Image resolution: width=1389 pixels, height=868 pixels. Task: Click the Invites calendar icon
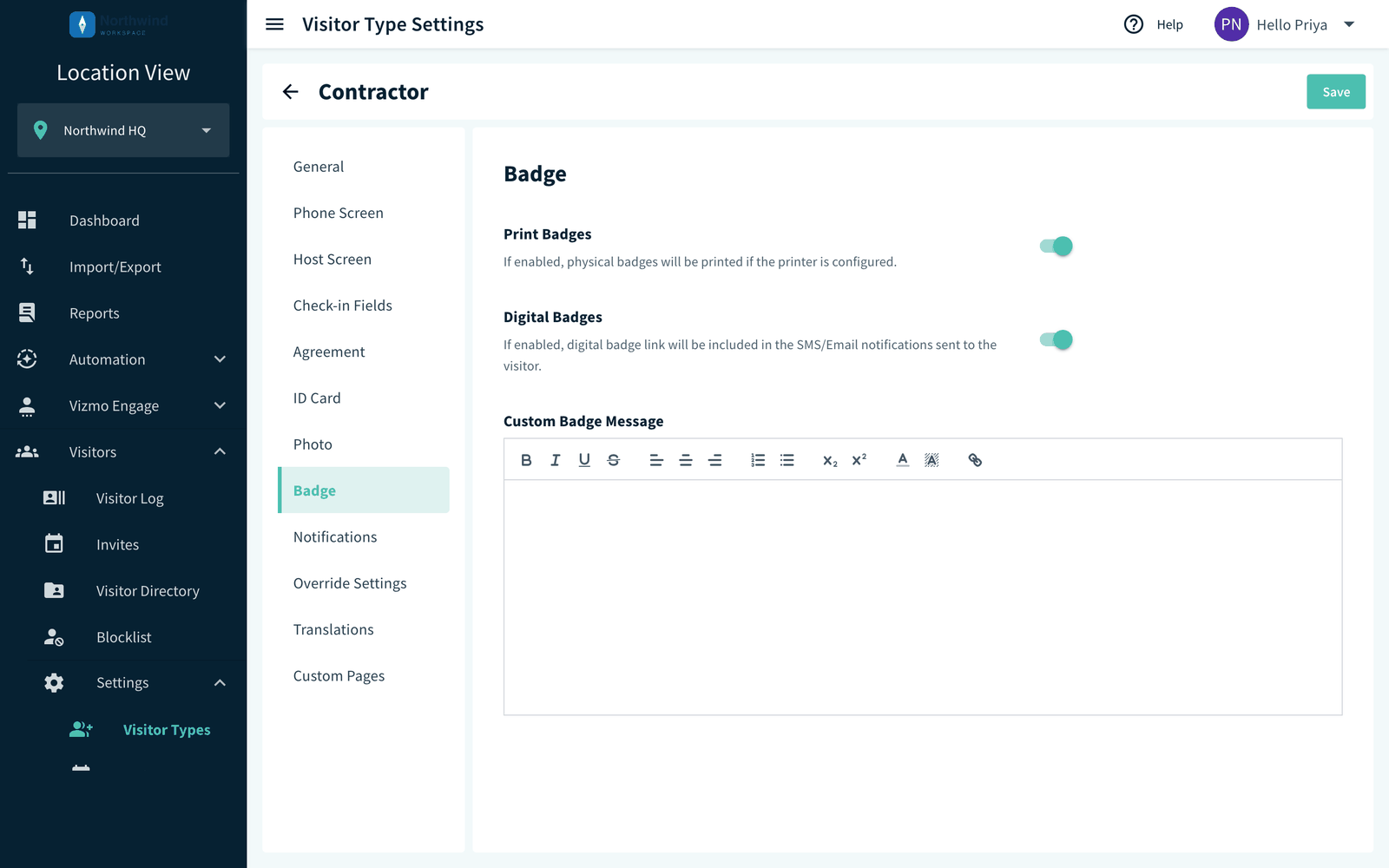[x=54, y=543]
